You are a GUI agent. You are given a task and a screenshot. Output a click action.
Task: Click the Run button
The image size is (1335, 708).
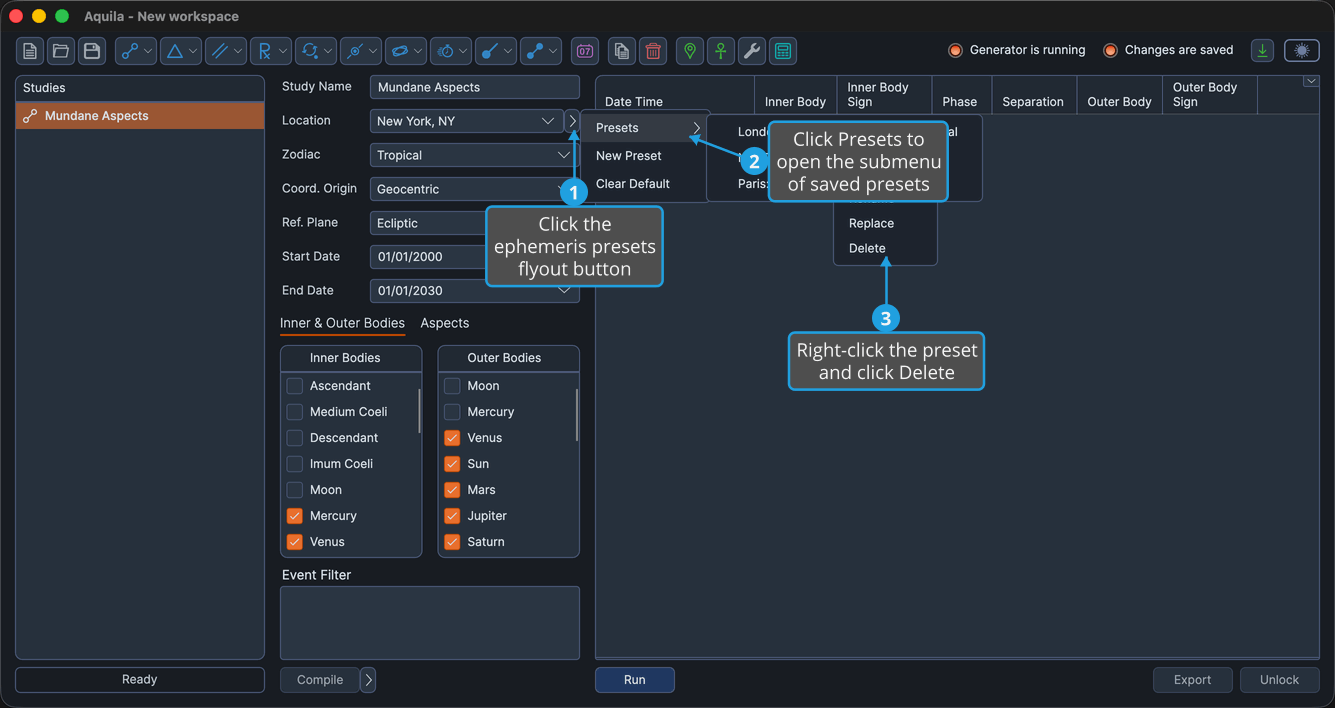tap(635, 680)
